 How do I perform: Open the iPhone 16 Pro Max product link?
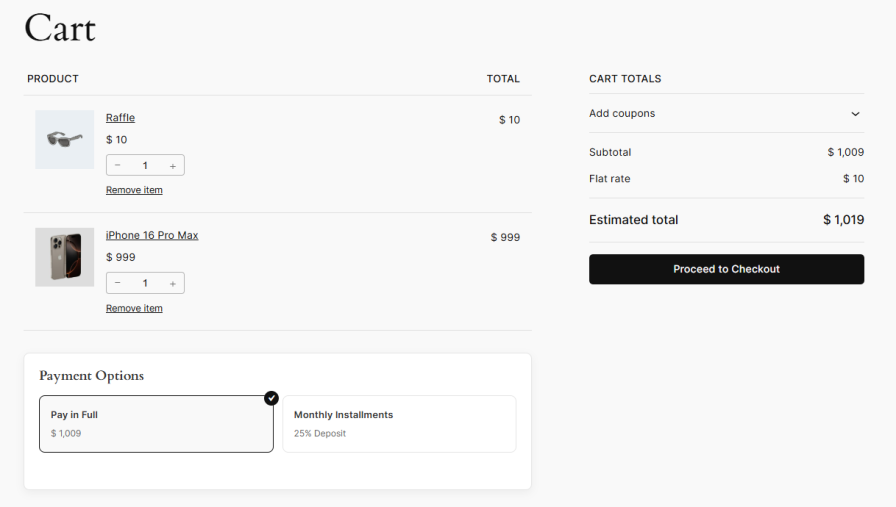tap(152, 235)
